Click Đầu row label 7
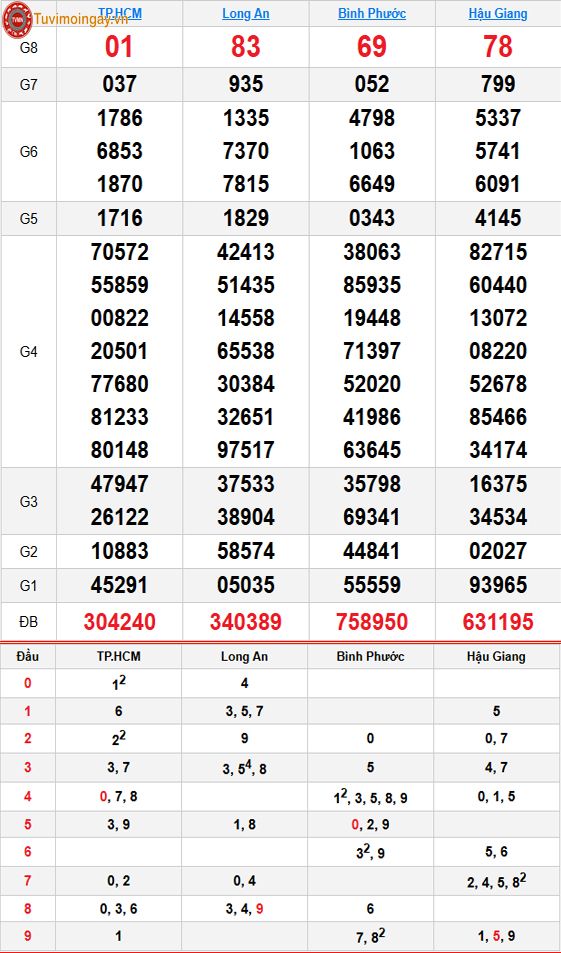This screenshot has width=561, height=953. [x=27, y=881]
